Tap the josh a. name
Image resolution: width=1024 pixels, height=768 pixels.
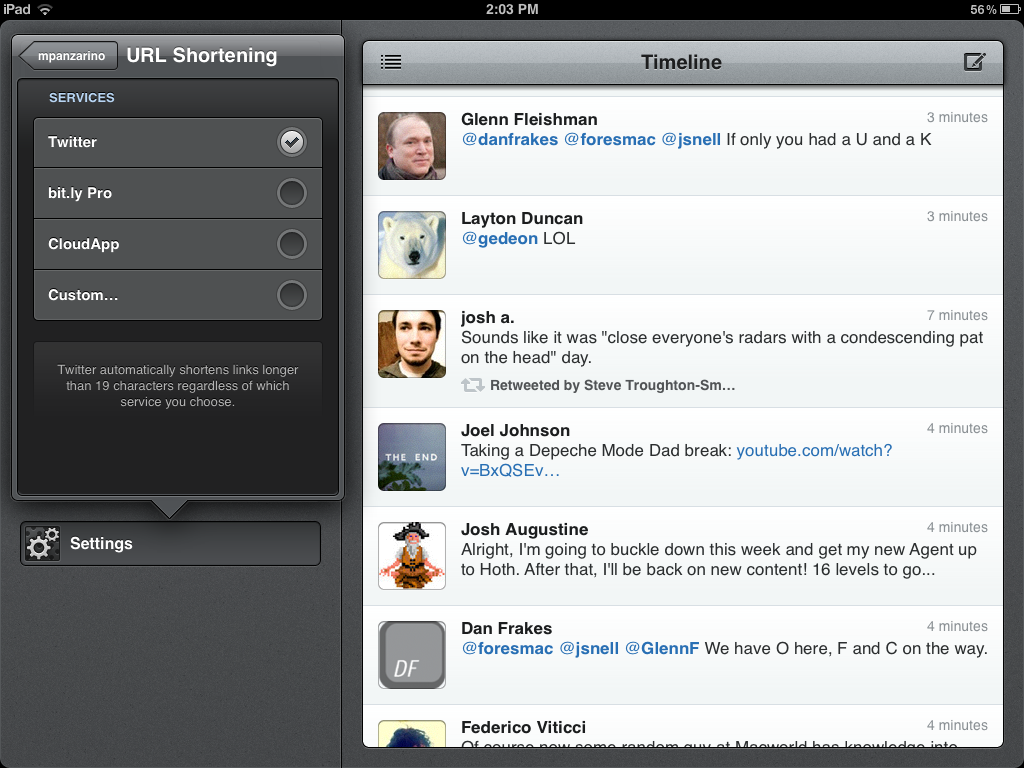coord(488,317)
